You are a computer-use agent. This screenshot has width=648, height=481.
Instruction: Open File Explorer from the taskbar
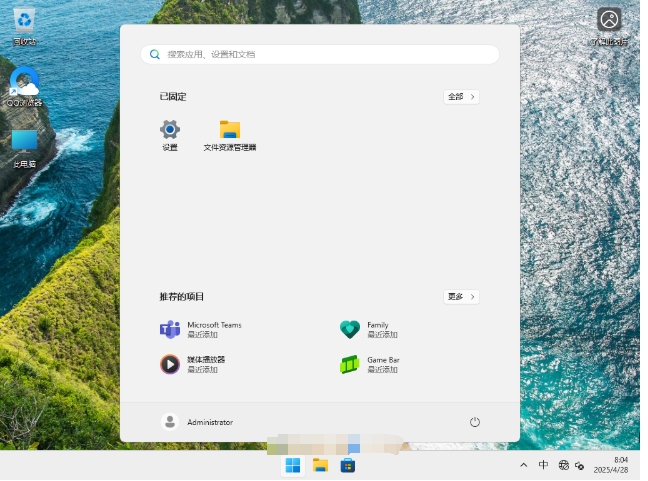[x=320, y=465]
